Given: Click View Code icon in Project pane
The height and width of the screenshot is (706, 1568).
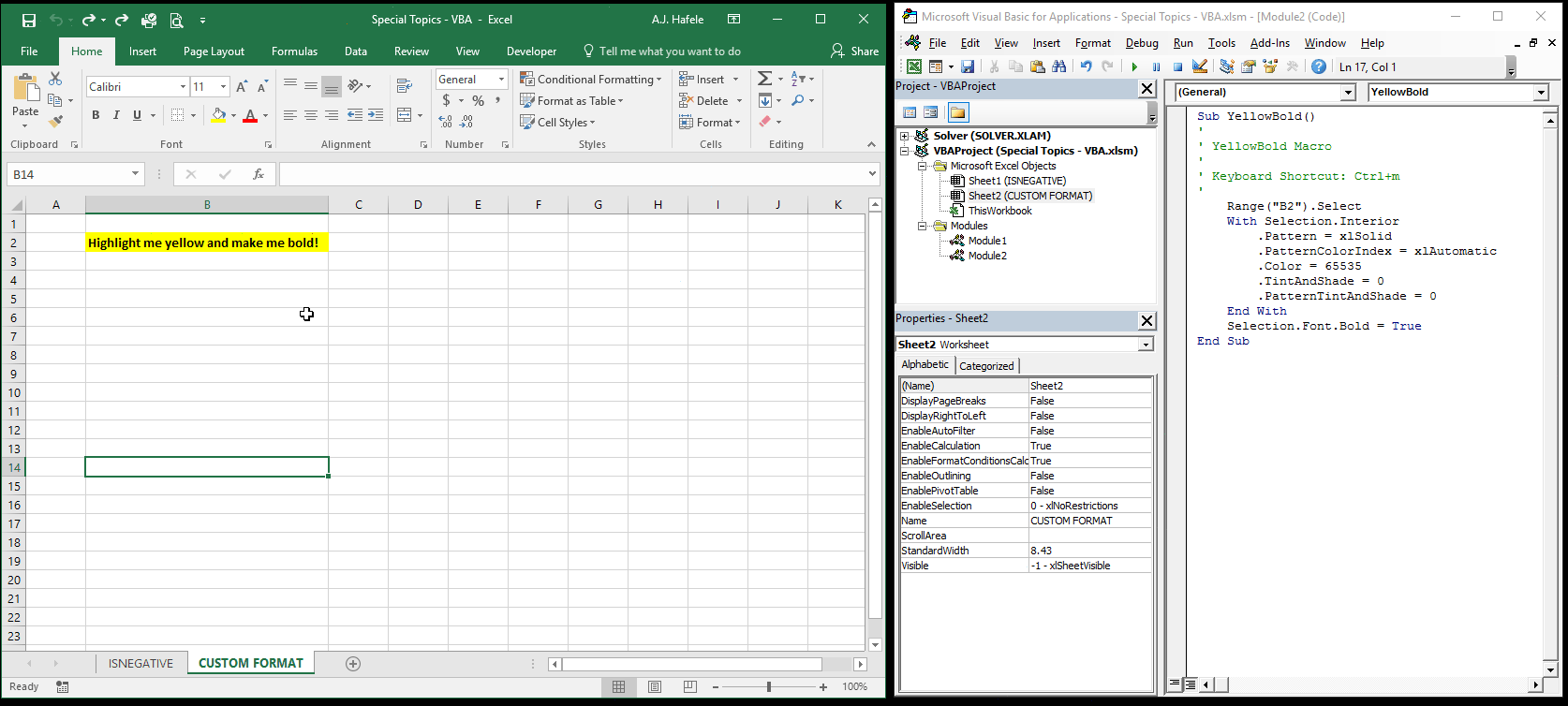Looking at the screenshot, I should [910, 112].
